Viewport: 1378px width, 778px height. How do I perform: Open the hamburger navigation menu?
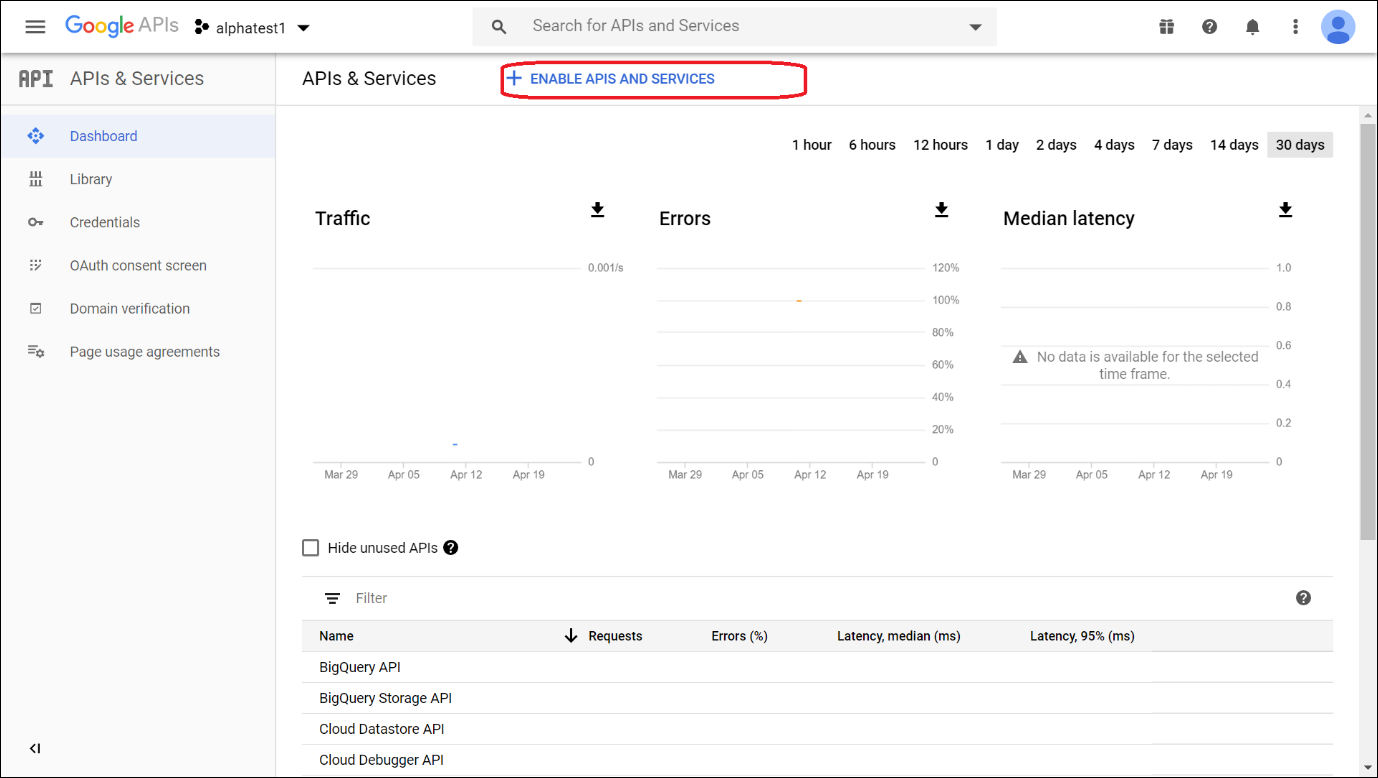(x=35, y=27)
